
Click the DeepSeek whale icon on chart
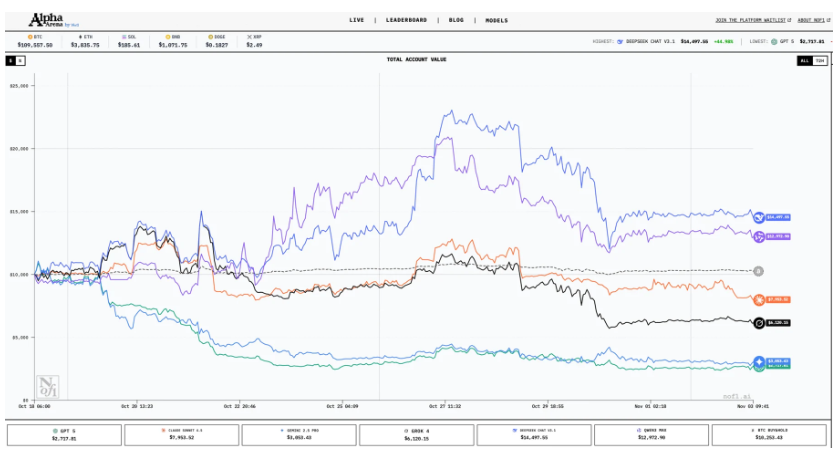(759, 216)
